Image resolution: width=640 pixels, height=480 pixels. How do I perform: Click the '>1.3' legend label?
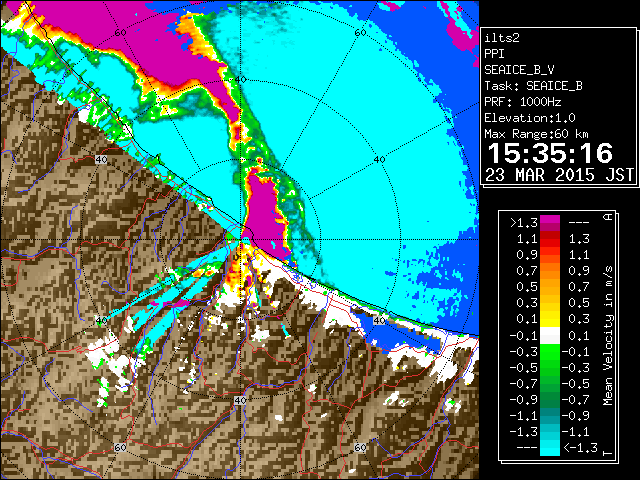click(524, 223)
